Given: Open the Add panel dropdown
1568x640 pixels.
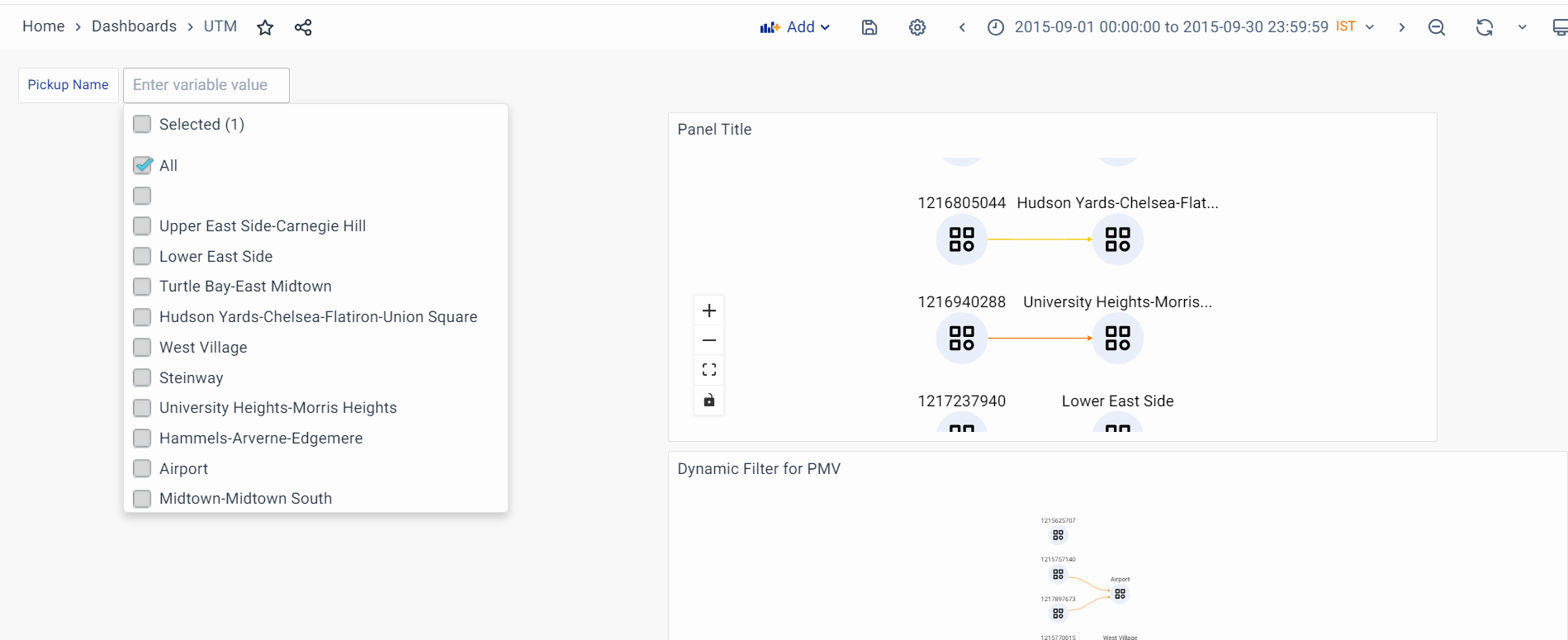Looking at the screenshot, I should [x=794, y=27].
